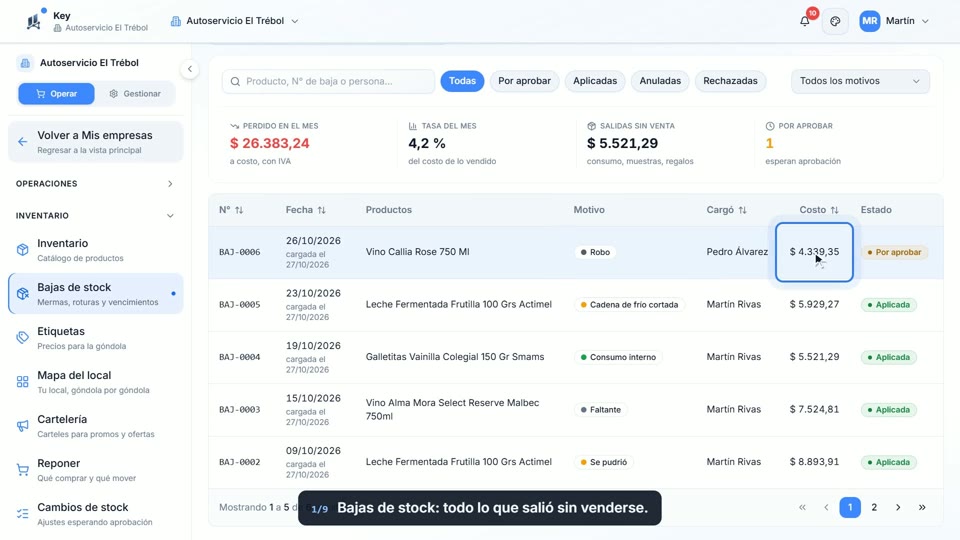Open the Autoservicio El Trébol company dropdown
The width and height of the screenshot is (960, 540).
click(x=234, y=21)
